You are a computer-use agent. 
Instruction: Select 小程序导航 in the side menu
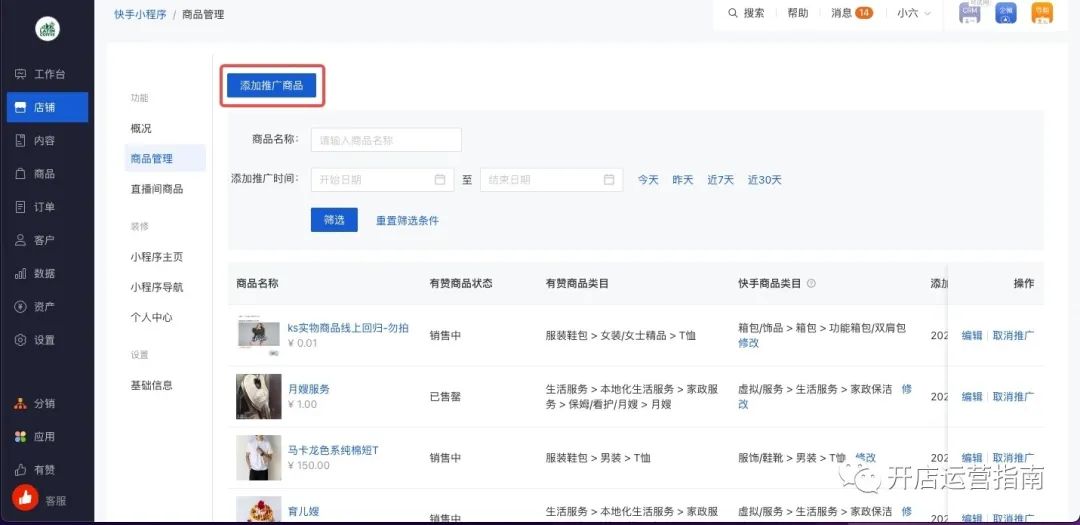pyautogui.click(x=156, y=287)
